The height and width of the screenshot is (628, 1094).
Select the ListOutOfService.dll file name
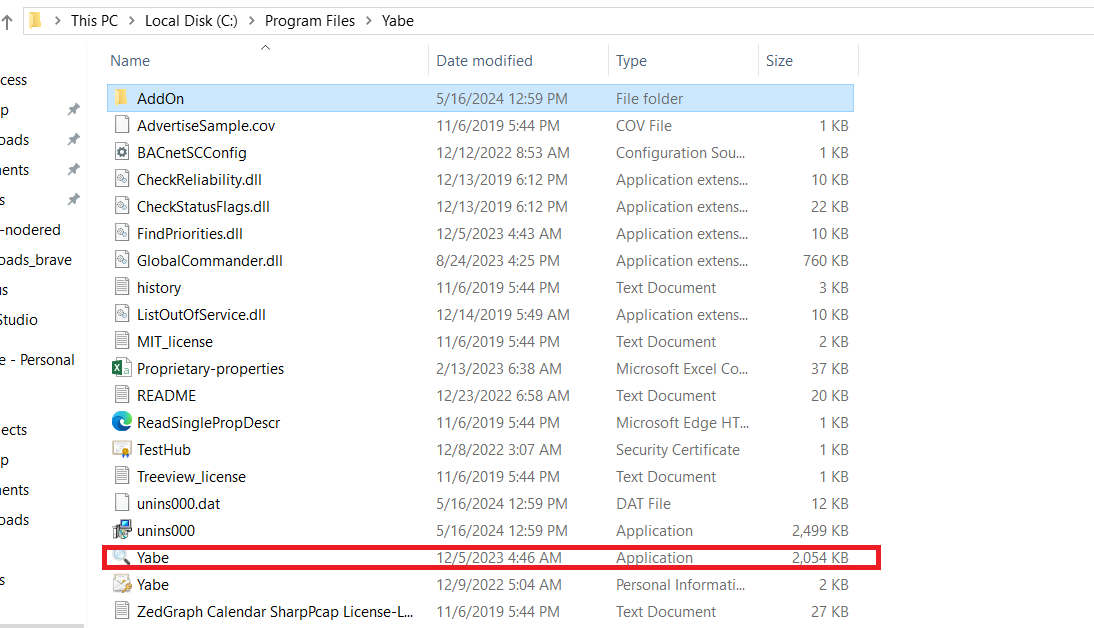pyautogui.click(x=201, y=315)
